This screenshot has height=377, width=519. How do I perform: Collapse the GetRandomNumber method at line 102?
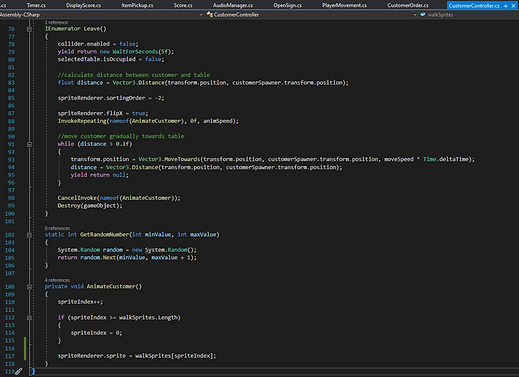point(29,235)
